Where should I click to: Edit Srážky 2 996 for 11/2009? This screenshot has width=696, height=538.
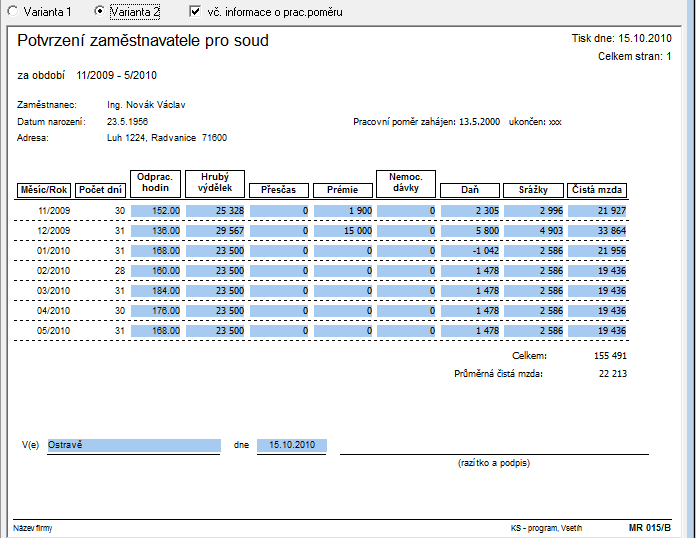tap(534, 211)
